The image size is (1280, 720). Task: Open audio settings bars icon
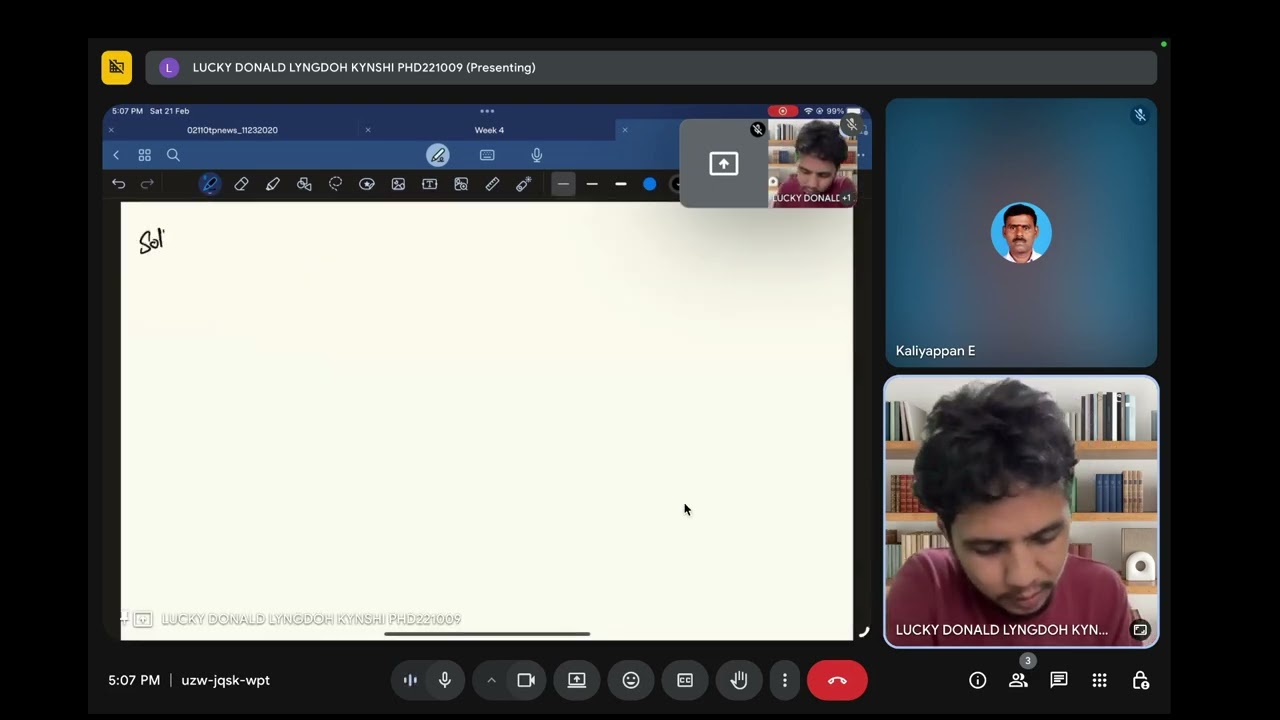coord(410,680)
